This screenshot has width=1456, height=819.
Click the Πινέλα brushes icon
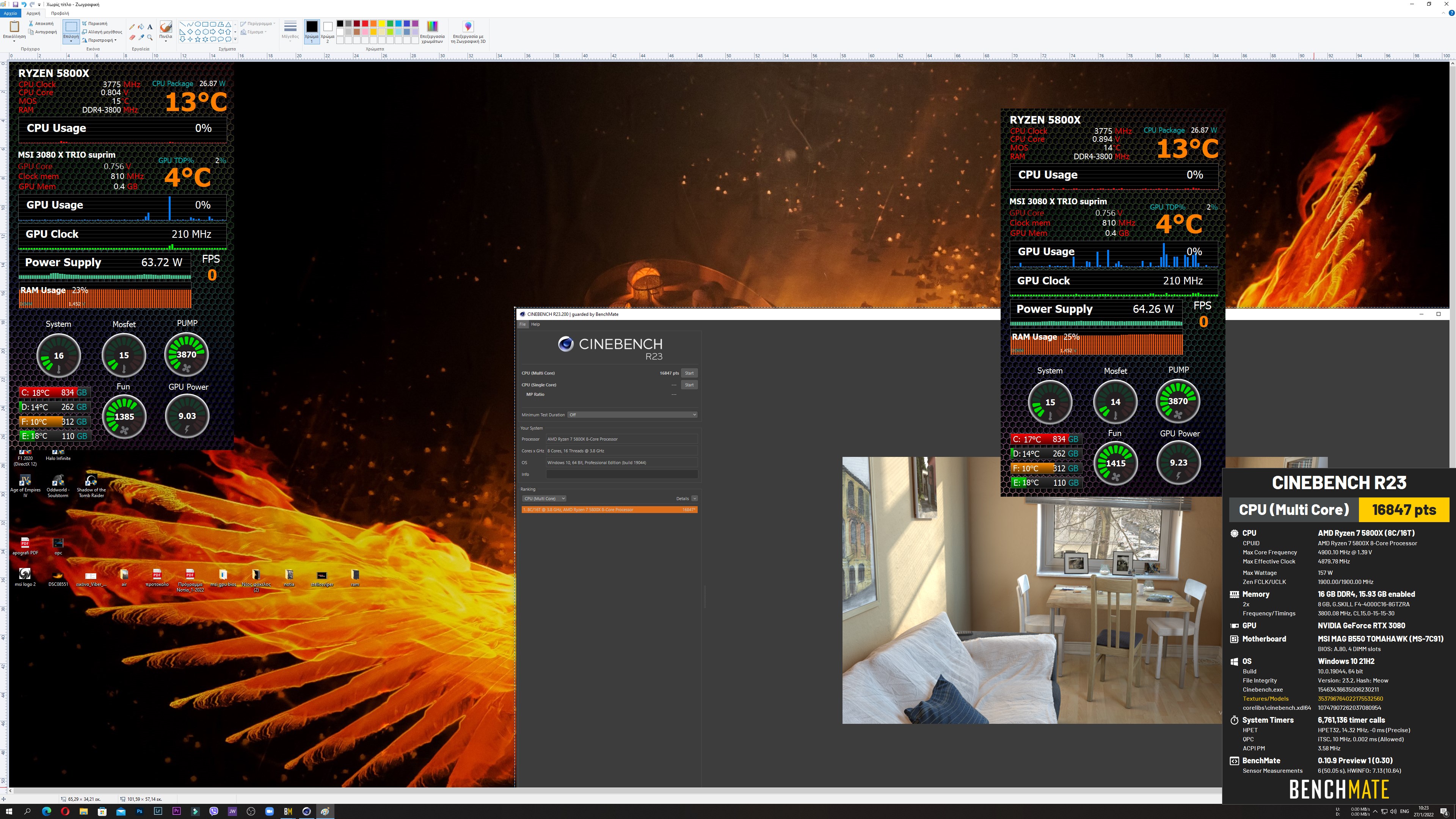tap(166, 27)
